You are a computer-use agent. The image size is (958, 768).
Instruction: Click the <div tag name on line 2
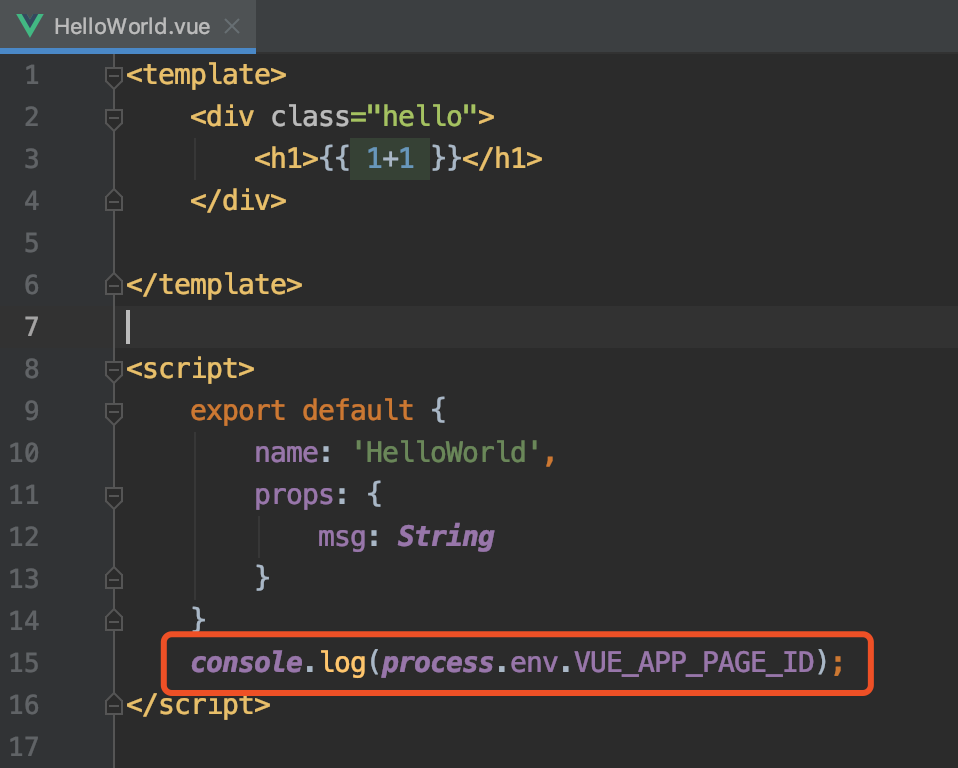click(222, 117)
